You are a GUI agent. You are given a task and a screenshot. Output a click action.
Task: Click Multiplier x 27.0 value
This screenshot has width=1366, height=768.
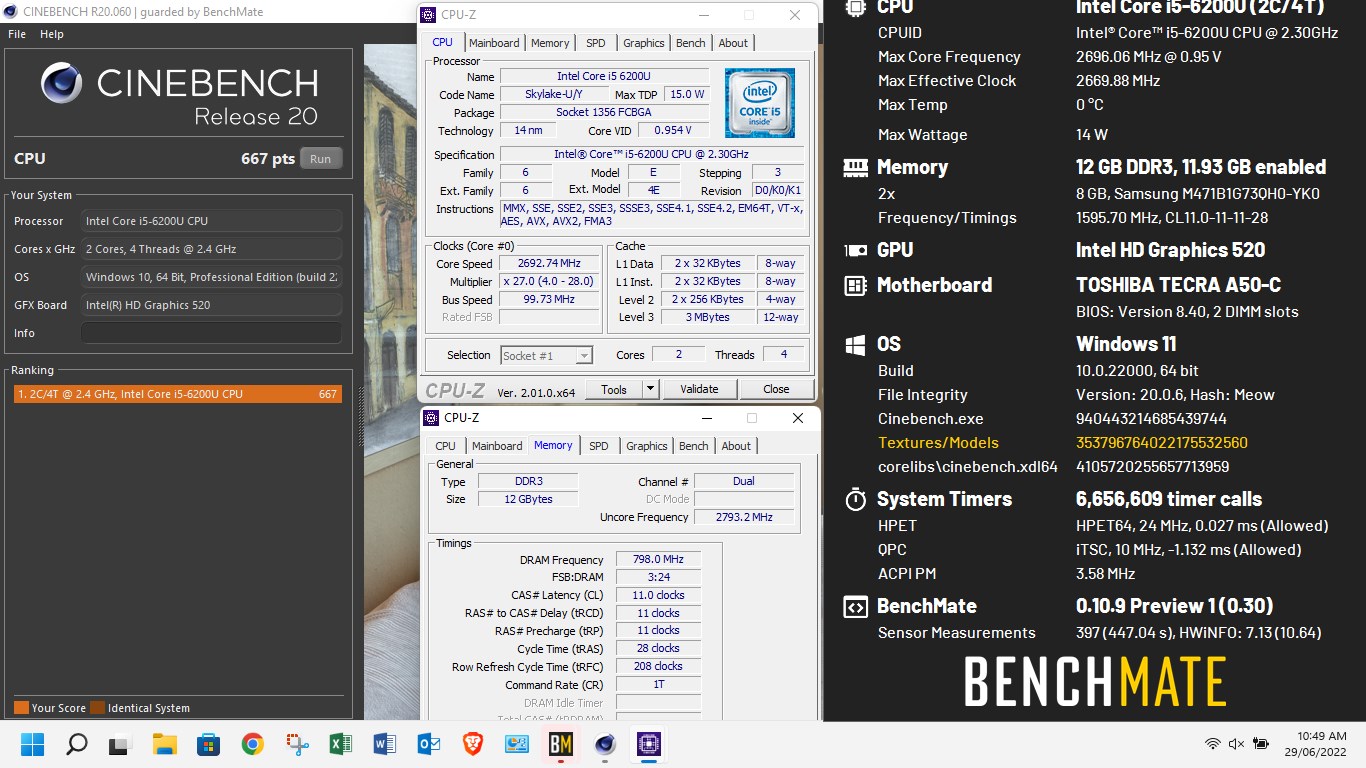[x=550, y=282]
